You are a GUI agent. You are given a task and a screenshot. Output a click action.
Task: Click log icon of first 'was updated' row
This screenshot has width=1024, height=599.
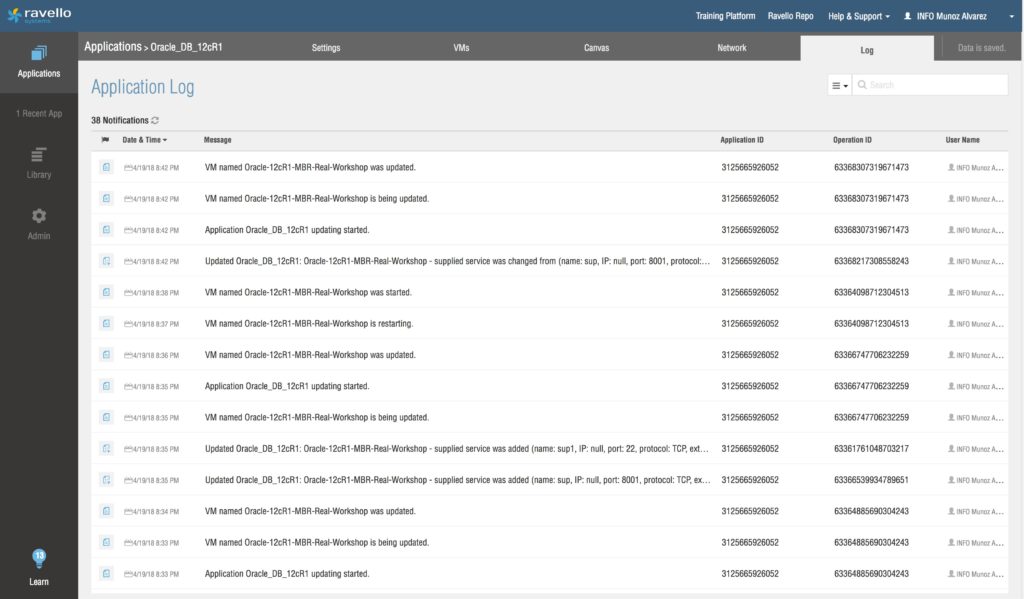coord(105,167)
